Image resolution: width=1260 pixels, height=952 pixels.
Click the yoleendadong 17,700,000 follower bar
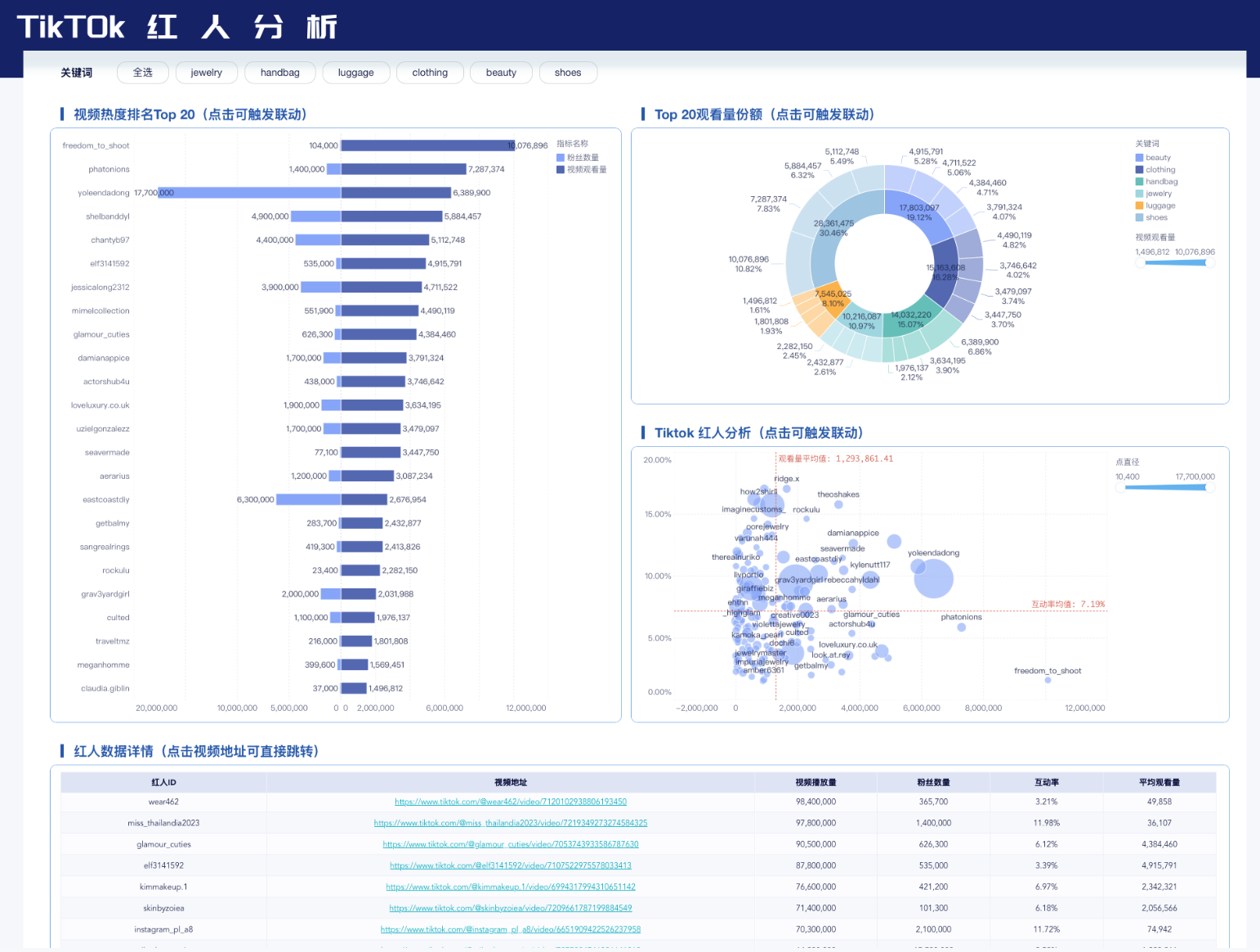[x=249, y=193]
